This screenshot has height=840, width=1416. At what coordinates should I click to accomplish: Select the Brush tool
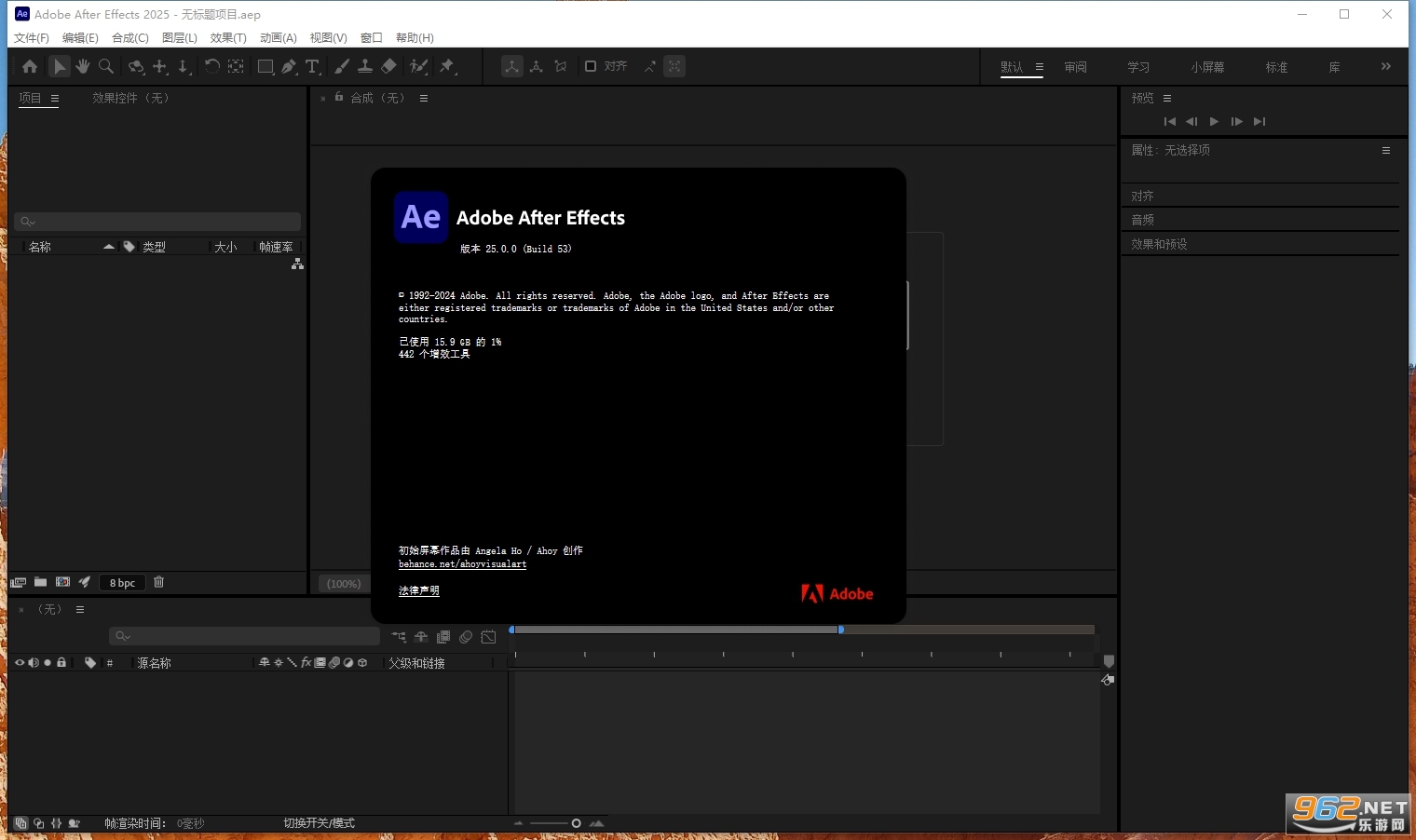[x=342, y=66]
